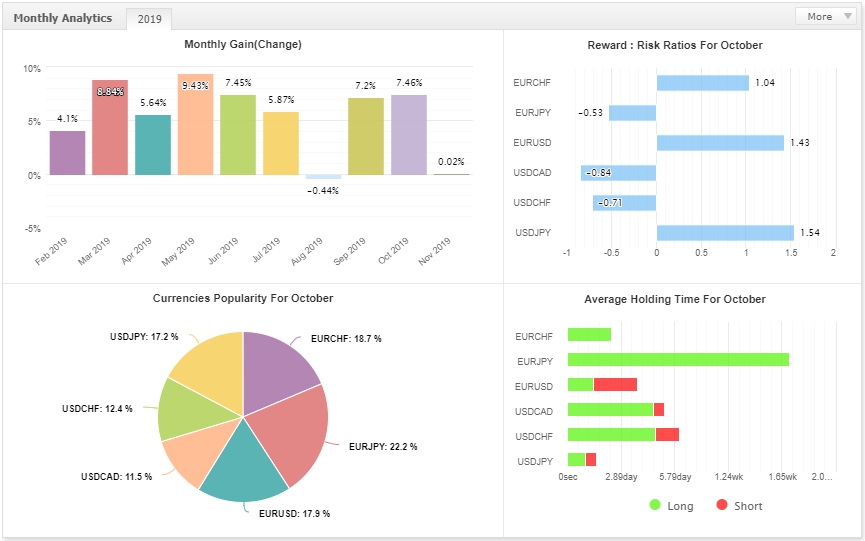Select the EURUSD long holding time bar
Screen dimensions: 865x541
580,384
